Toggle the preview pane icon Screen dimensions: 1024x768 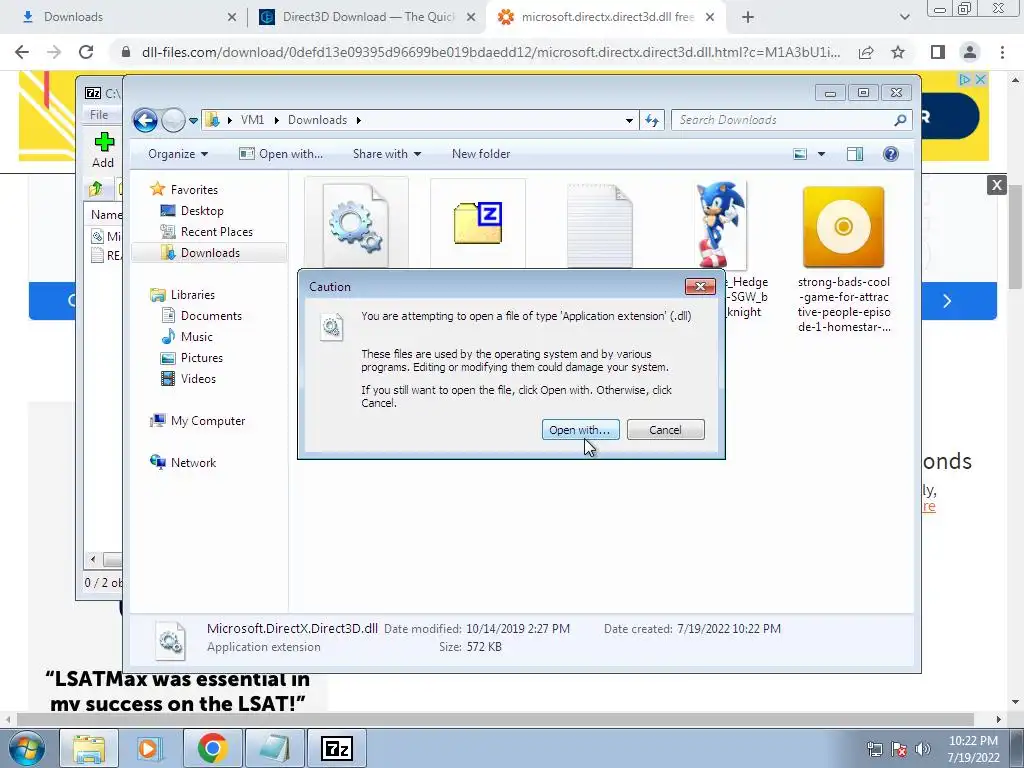pos(855,154)
